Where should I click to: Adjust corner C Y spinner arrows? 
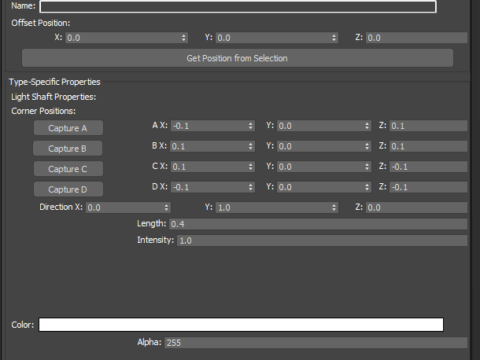point(367,167)
